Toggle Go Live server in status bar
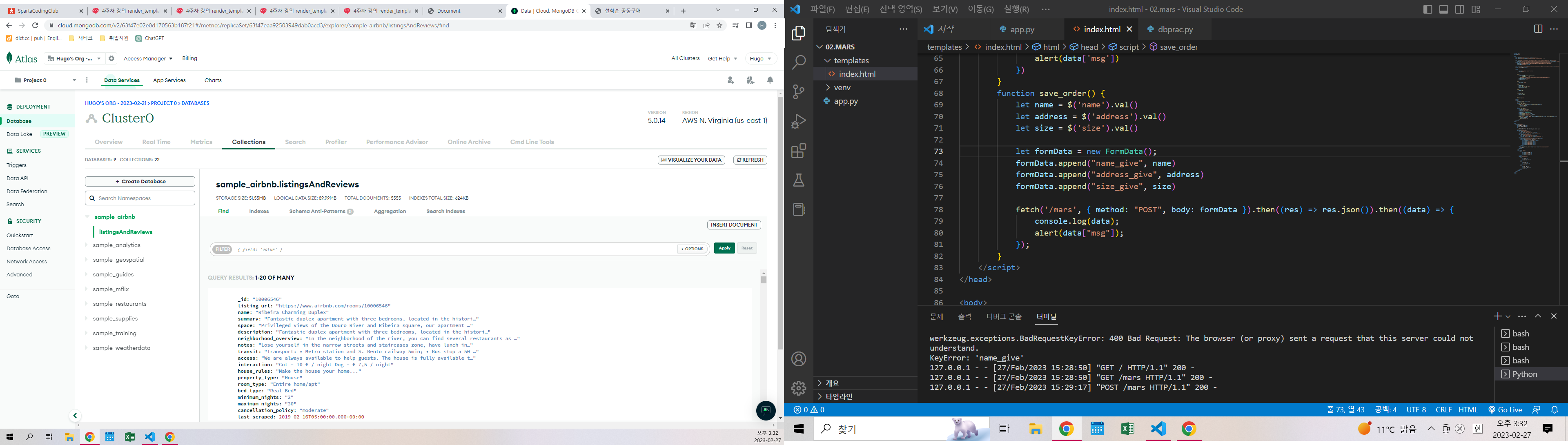Viewport: 1568px width, 445px height. pyautogui.click(x=1505, y=410)
